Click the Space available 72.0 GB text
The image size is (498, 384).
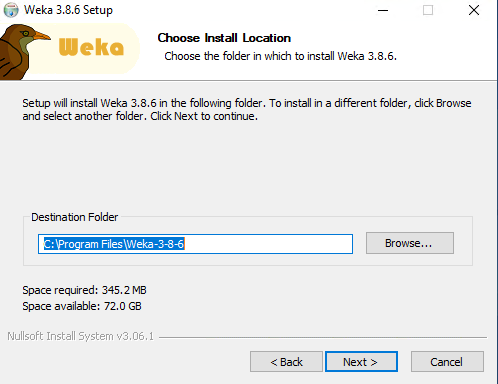82,306
